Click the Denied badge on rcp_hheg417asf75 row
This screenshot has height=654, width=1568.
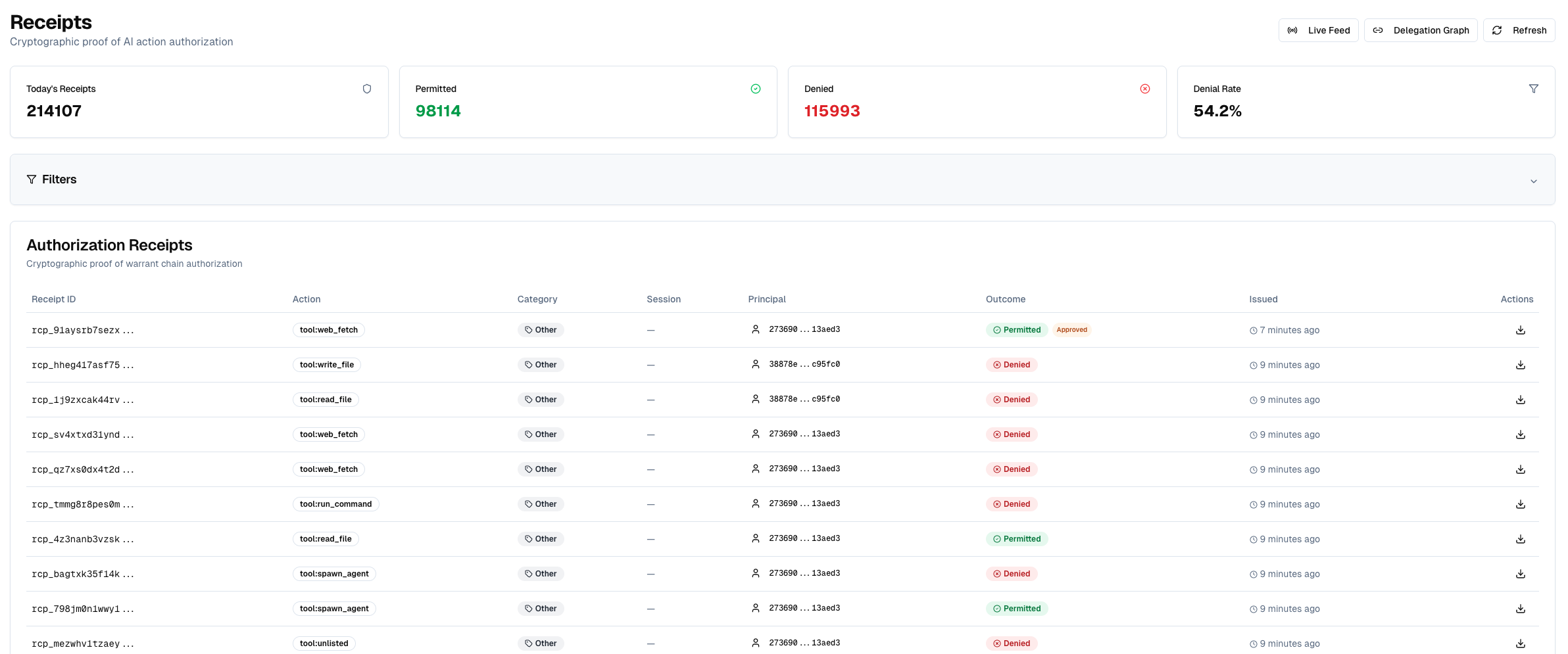1012,365
